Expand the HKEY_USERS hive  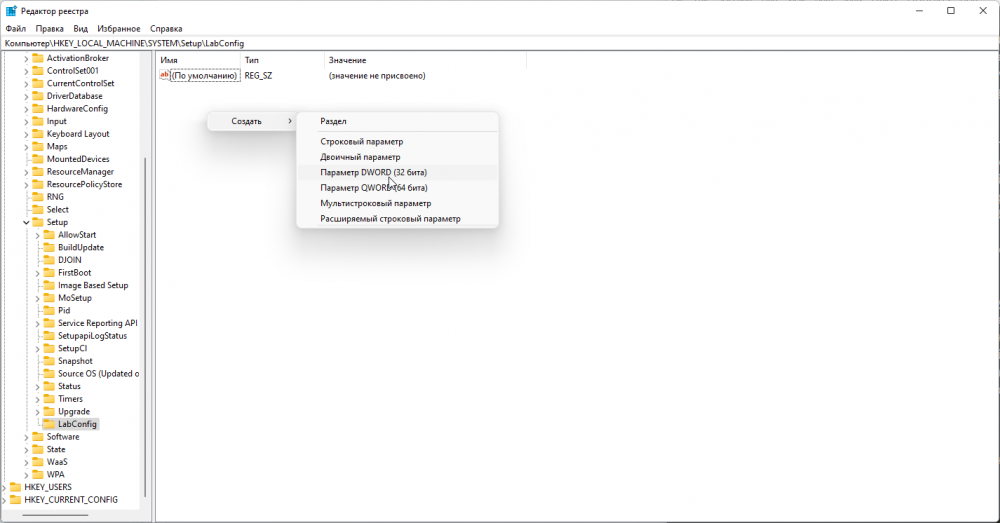pyautogui.click(x=4, y=487)
